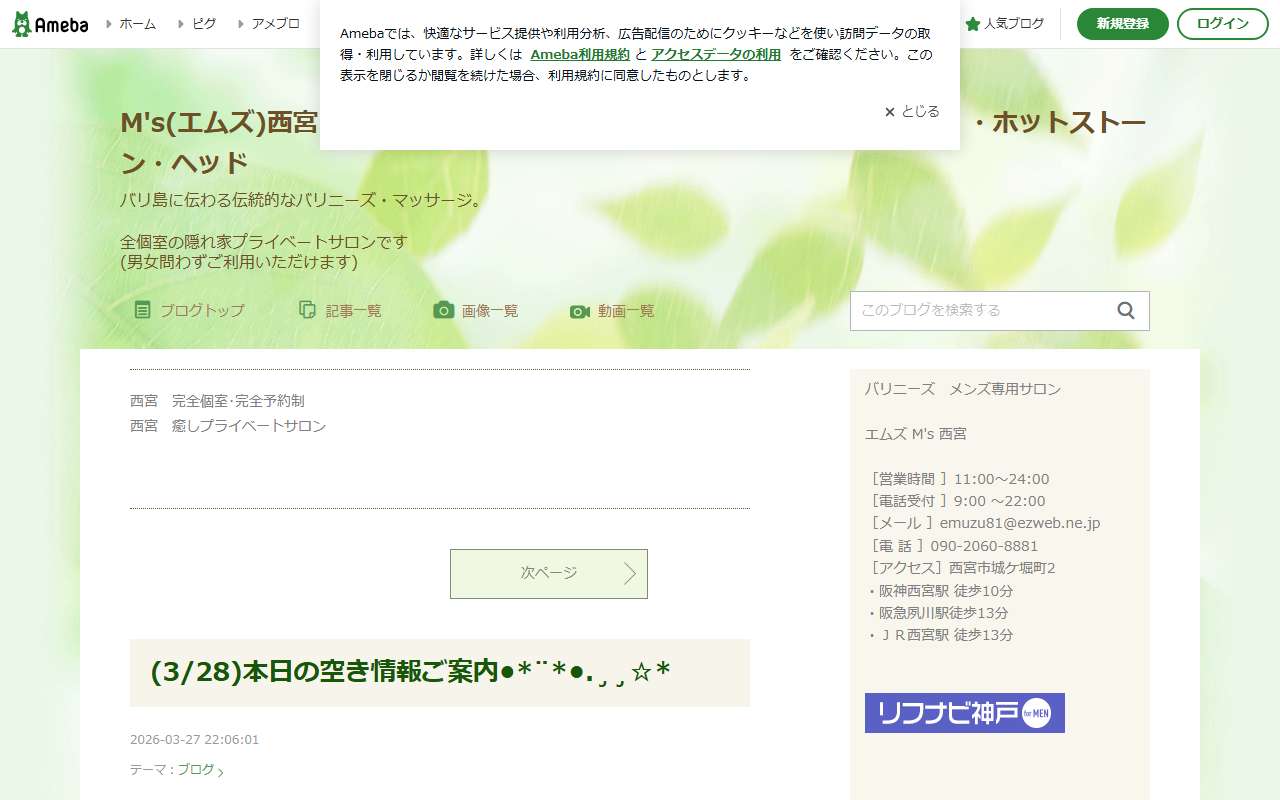This screenshot has height=800, width=1280.
Task: Click the magnifying glass search icon
Action: pyautogui.click(x=1126, y=310)
